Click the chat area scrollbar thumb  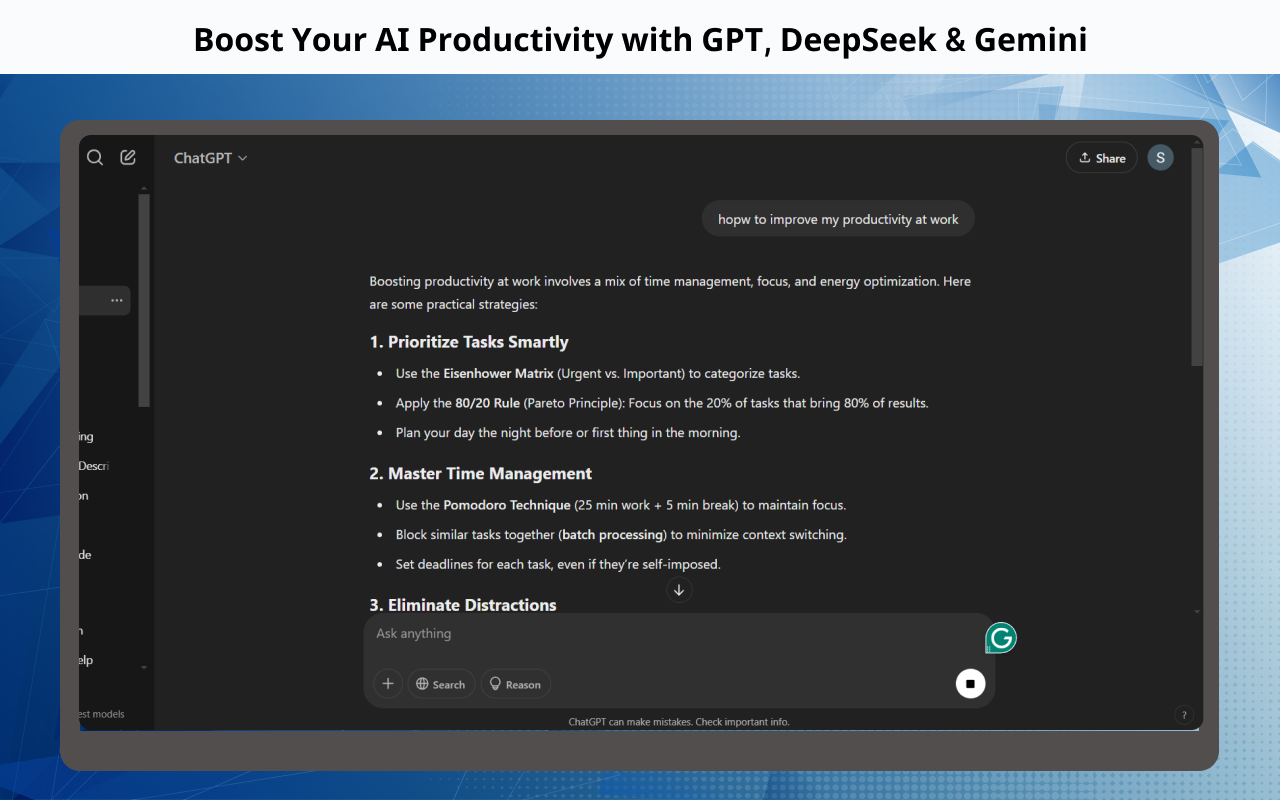tap(1197, 256)
